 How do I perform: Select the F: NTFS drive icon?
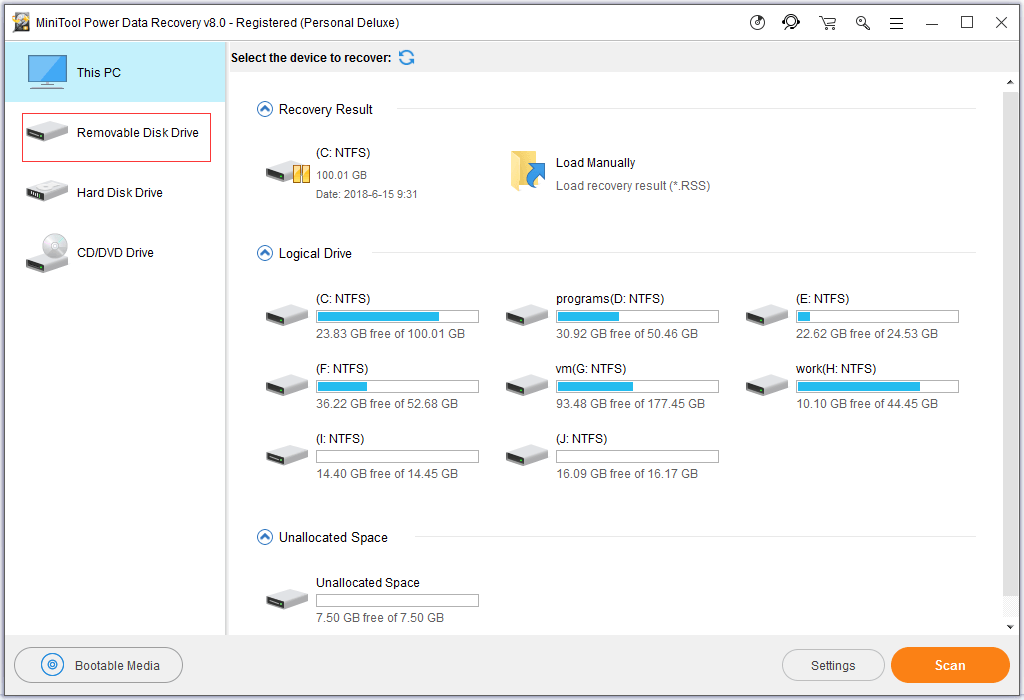(x=287, y=385)
